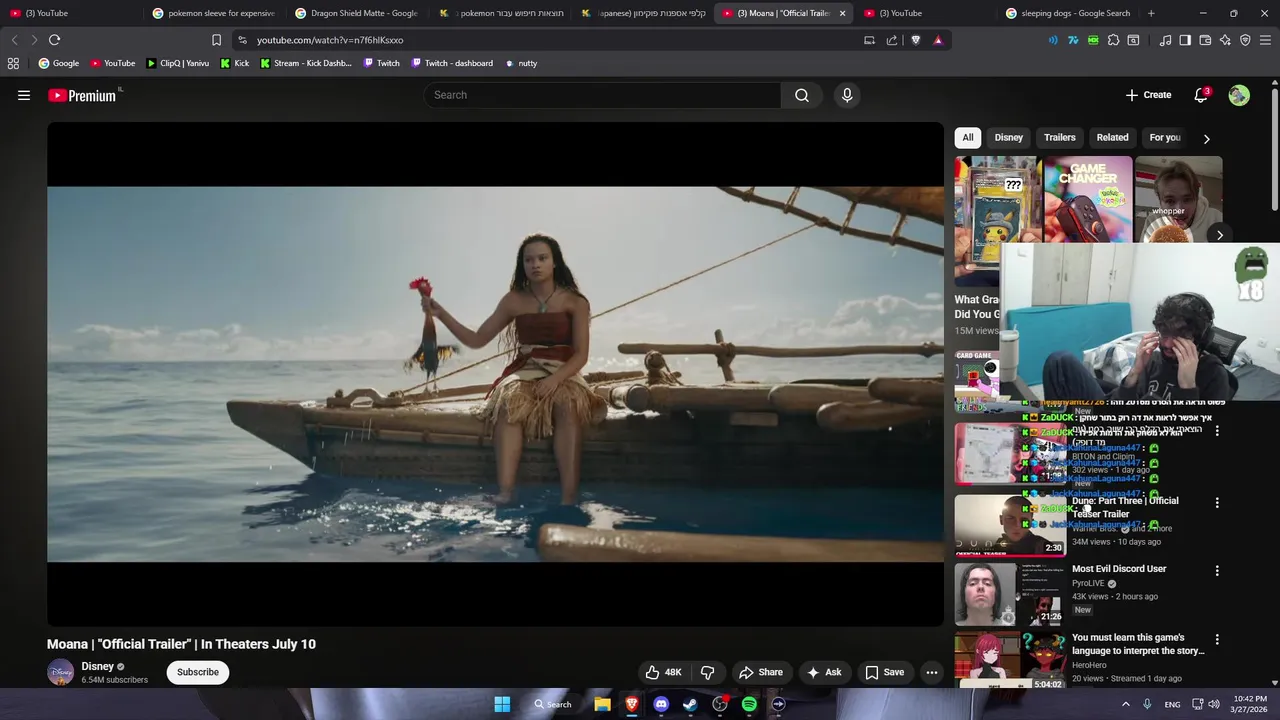Open the music note playlist icon in toolbar
The image size is (1280, 720).
tap(1165, 40)
